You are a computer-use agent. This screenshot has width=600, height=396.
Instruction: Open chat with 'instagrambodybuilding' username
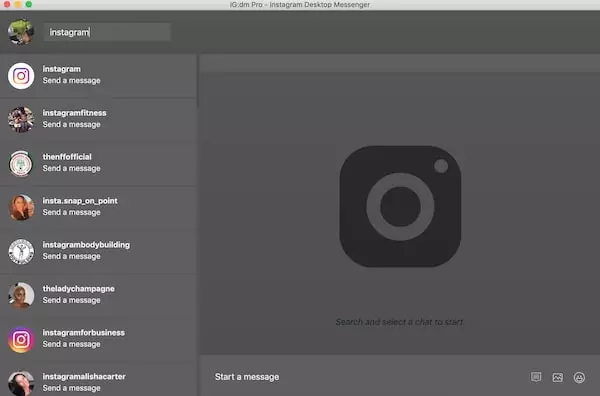(x=86, y=245)
